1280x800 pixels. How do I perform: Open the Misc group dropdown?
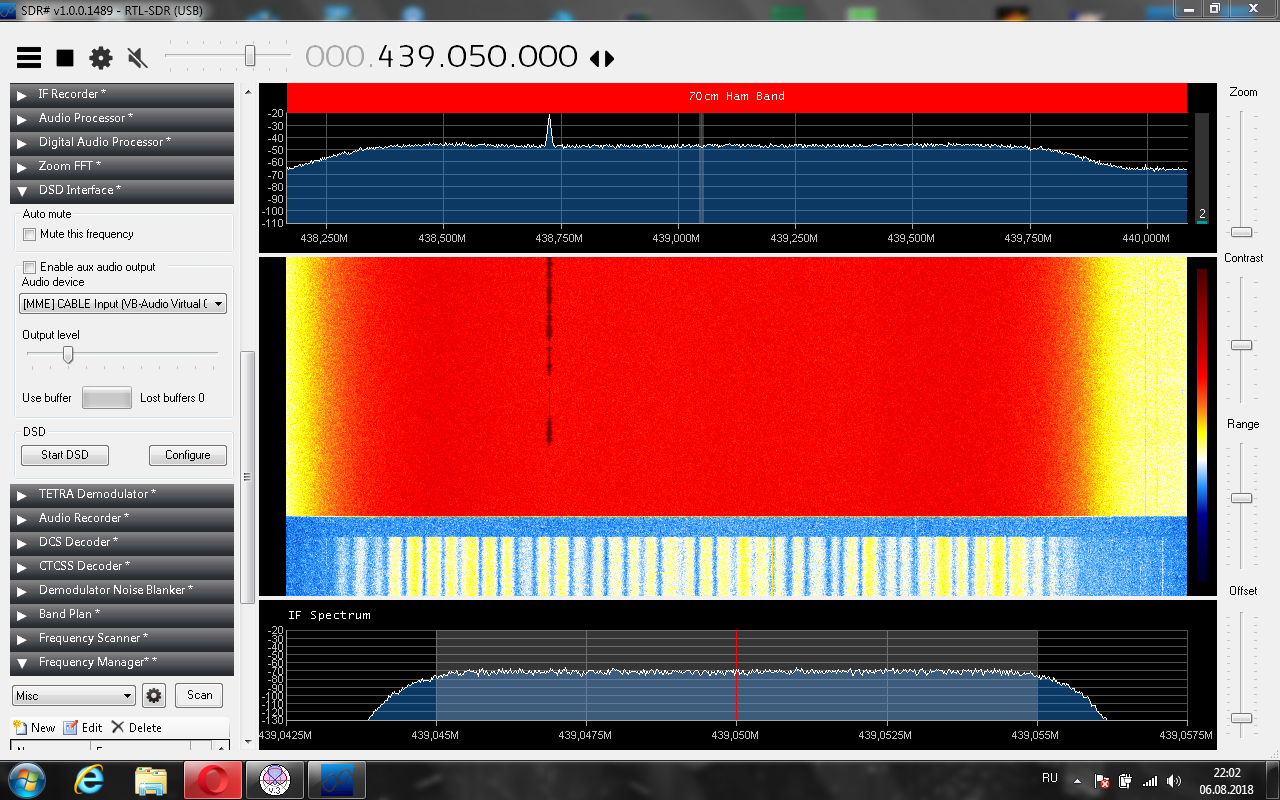74,695
